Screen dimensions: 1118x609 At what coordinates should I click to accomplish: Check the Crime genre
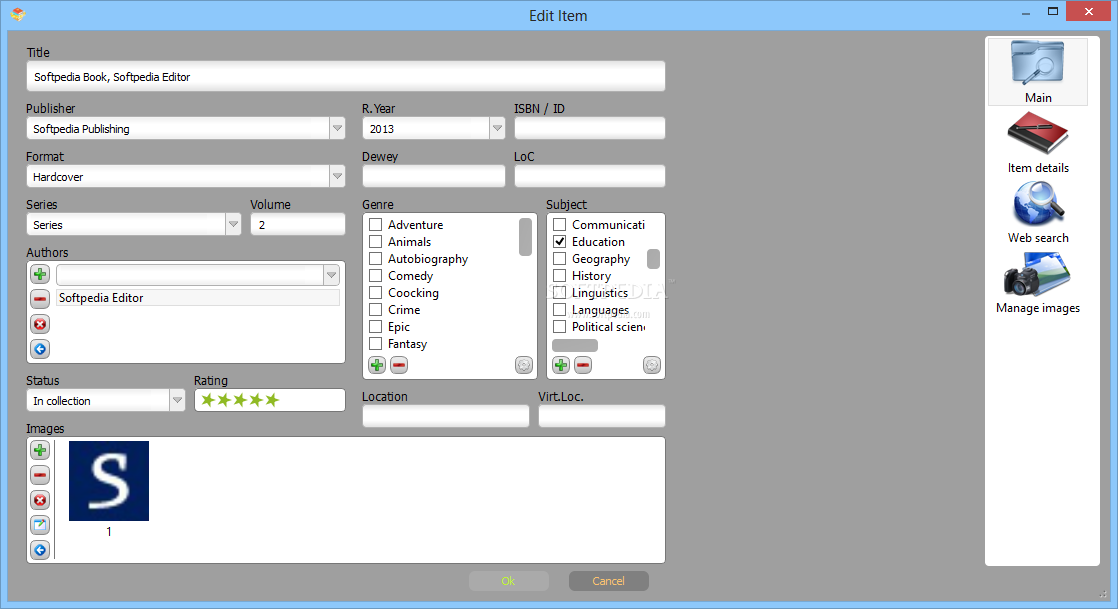(376, 309)
